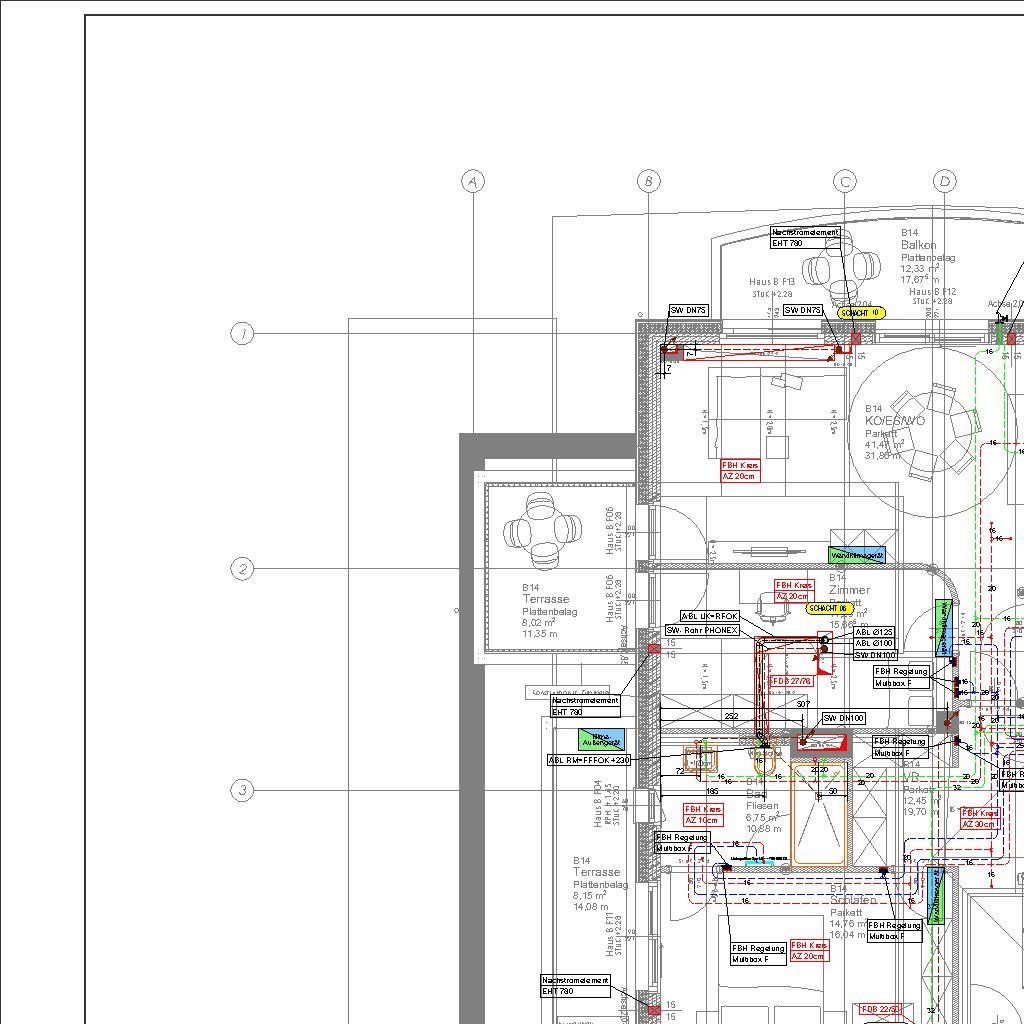Click grid axis bubble C
This screenshot has width=1024, height=1024.
click(x=845, y=182)
